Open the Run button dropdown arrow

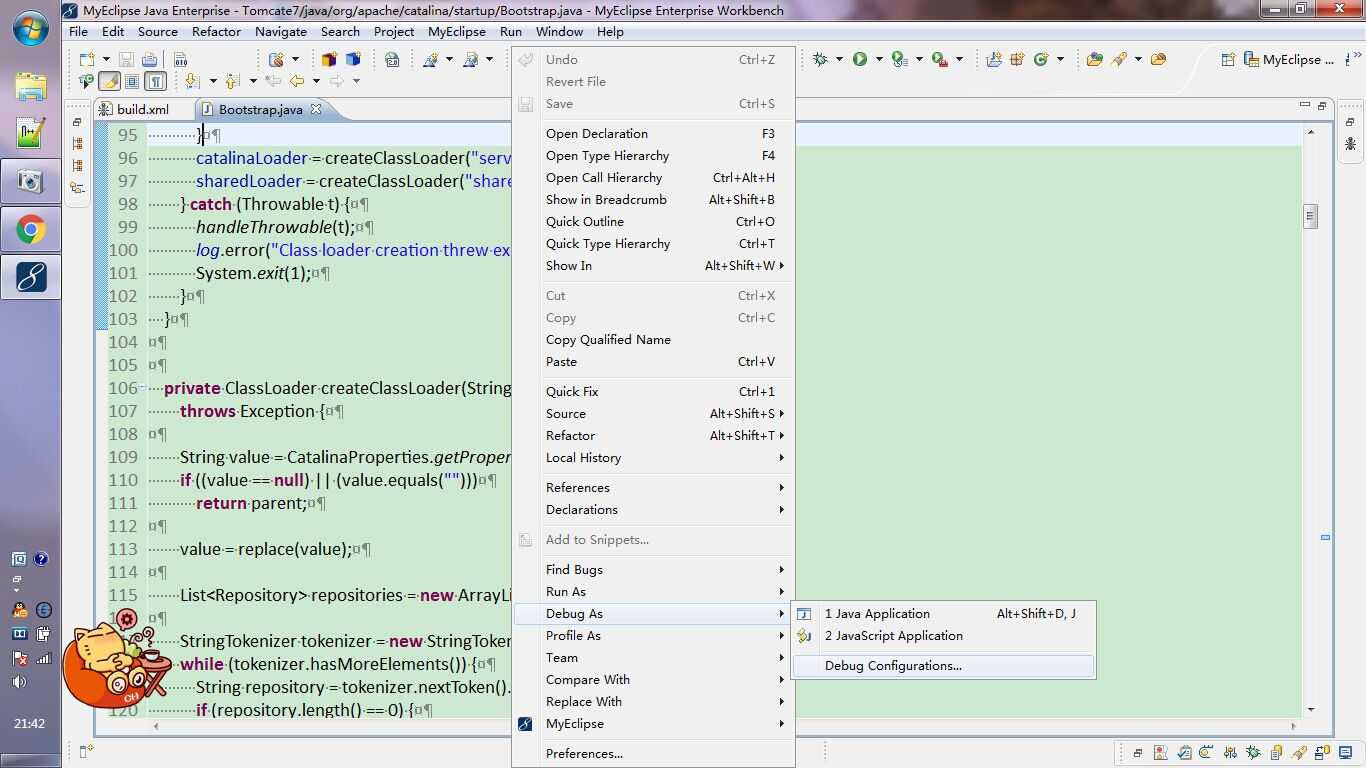click(879, 60)
